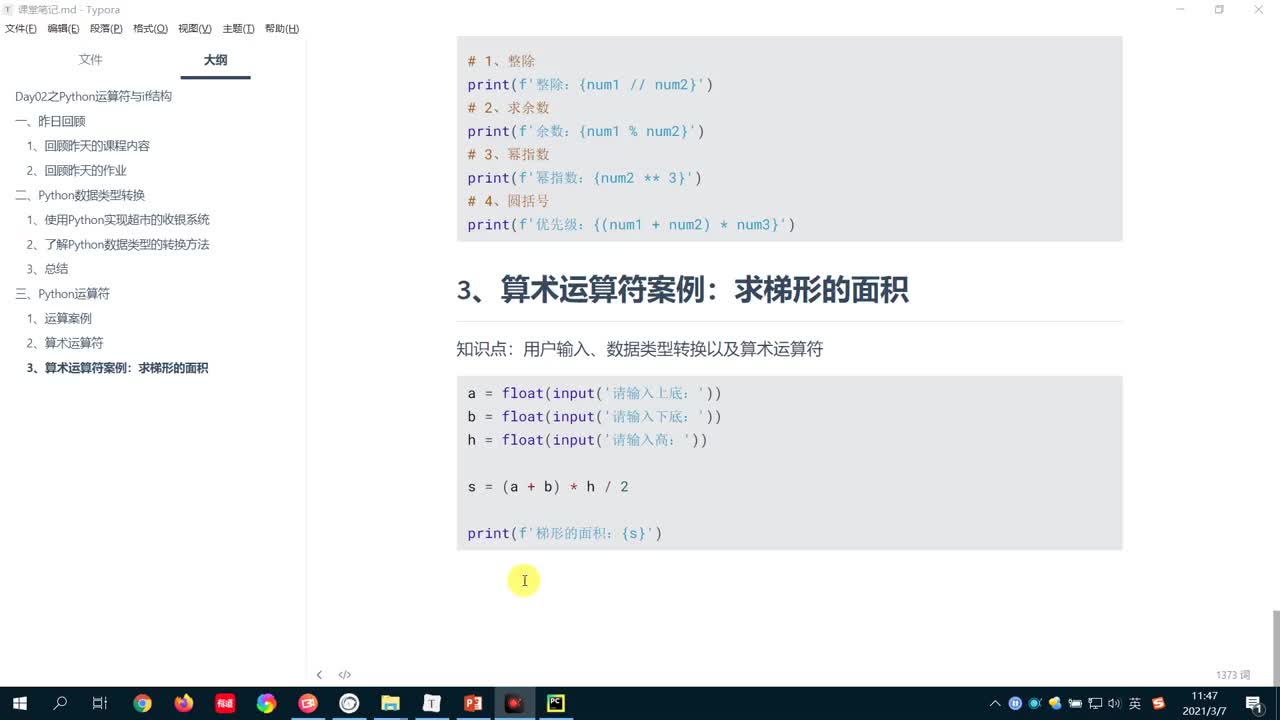Image resolution: width=1280 pixels, height=720 pixels.
Task: Switch to PyCharm in the taskbar
Action: click(556, 703)
